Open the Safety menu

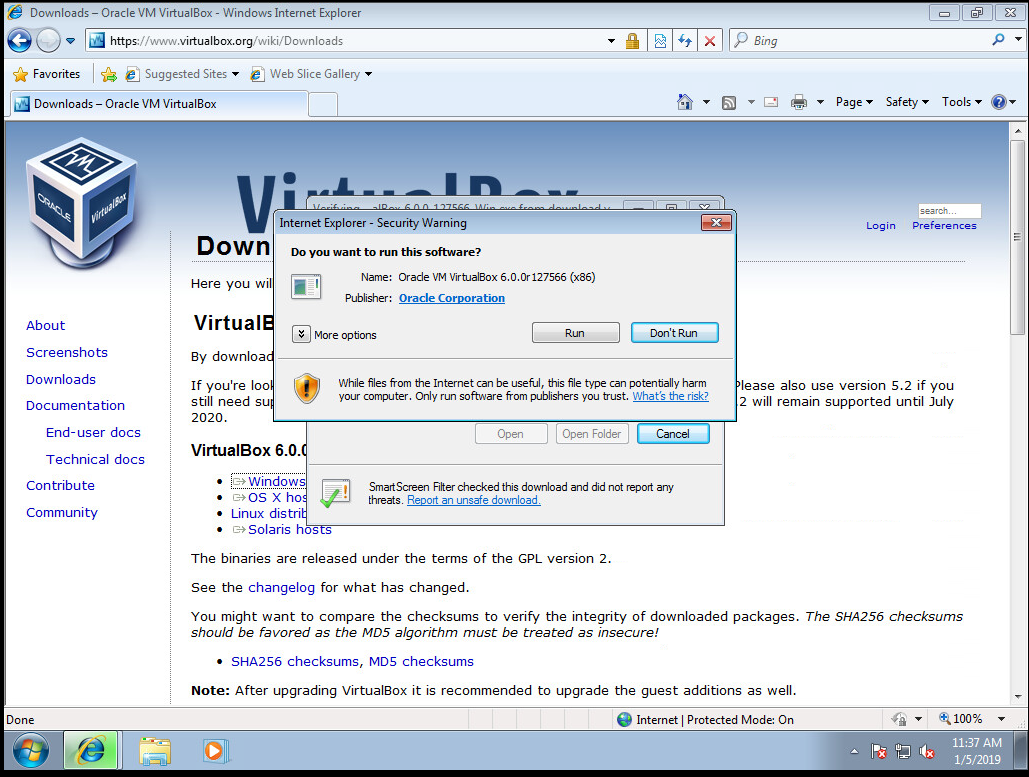[907, 102]
